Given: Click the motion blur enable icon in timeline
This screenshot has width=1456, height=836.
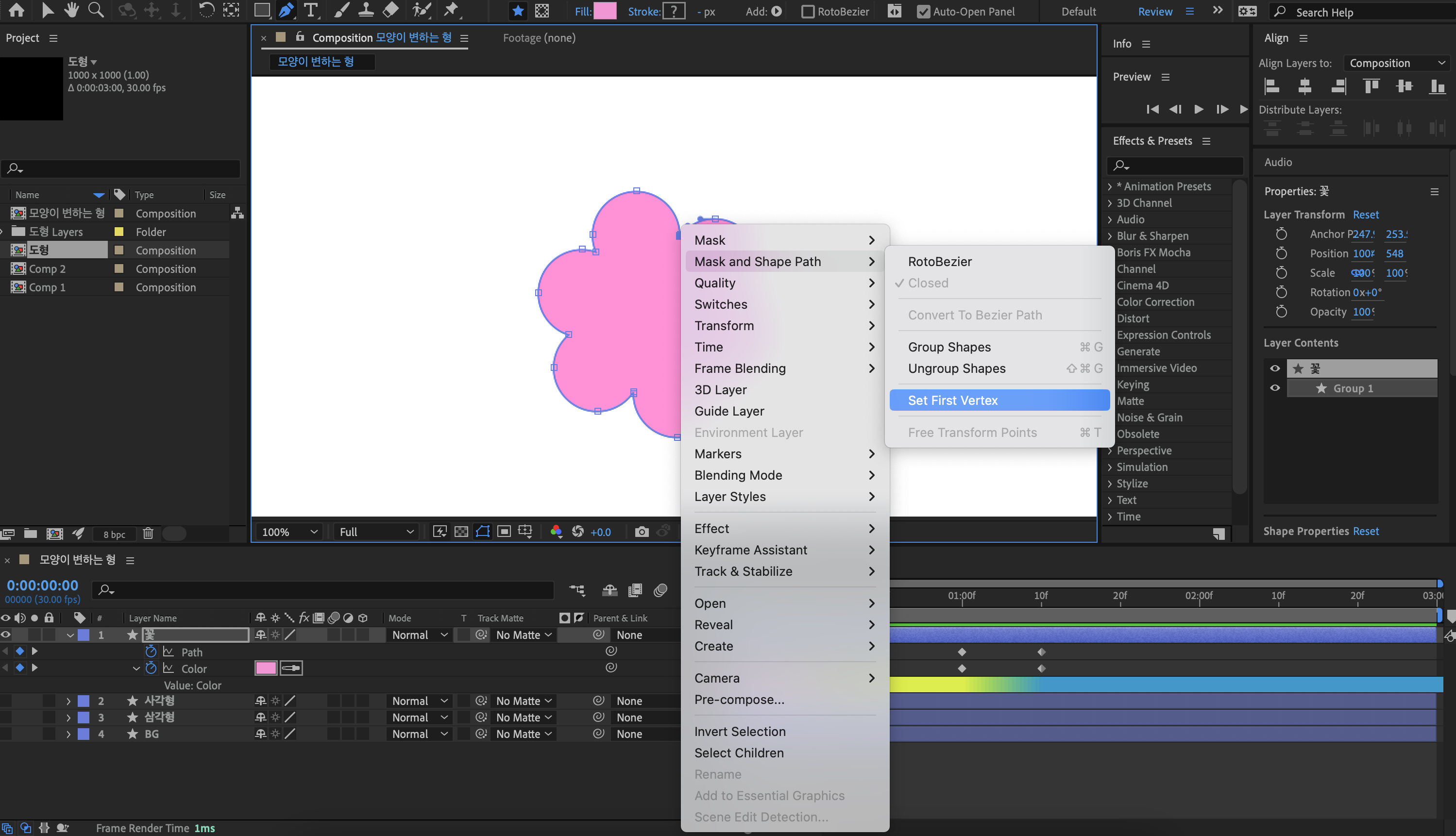Looking at the screenshot, I should pyautogui.click(x=660, y=590).
